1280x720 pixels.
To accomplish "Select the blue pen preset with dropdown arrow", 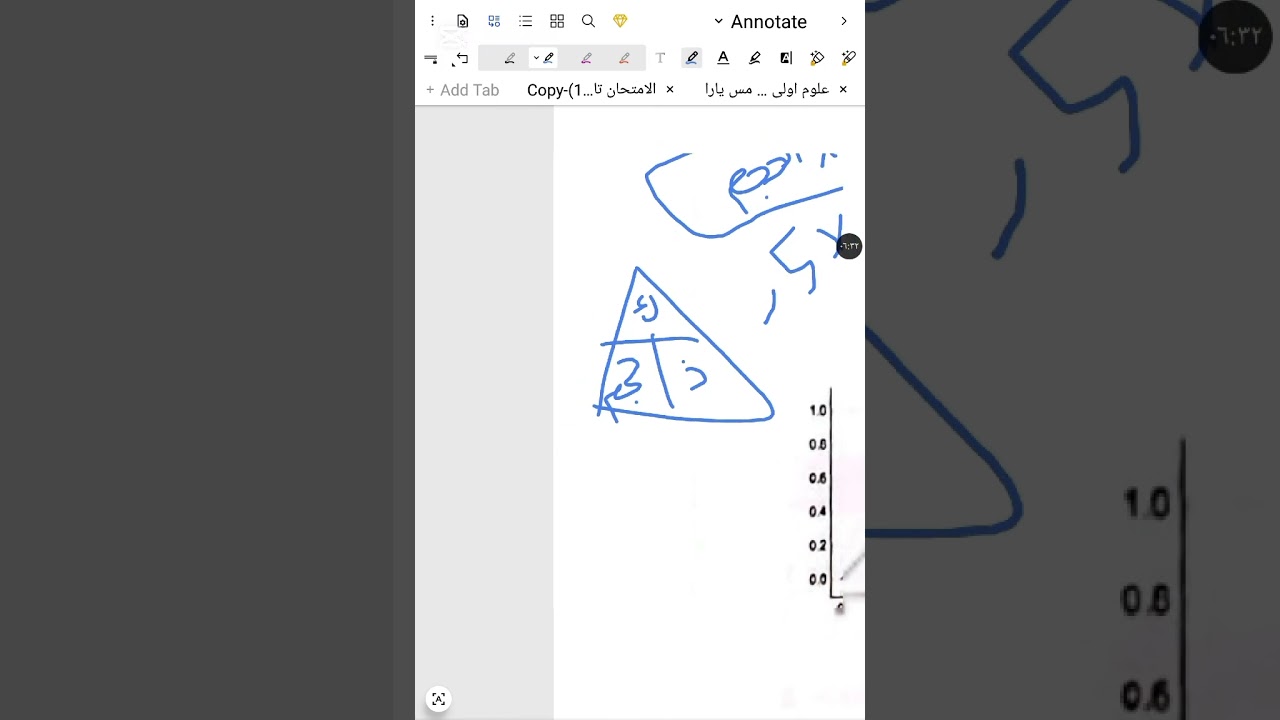I will tap(544, 58).
